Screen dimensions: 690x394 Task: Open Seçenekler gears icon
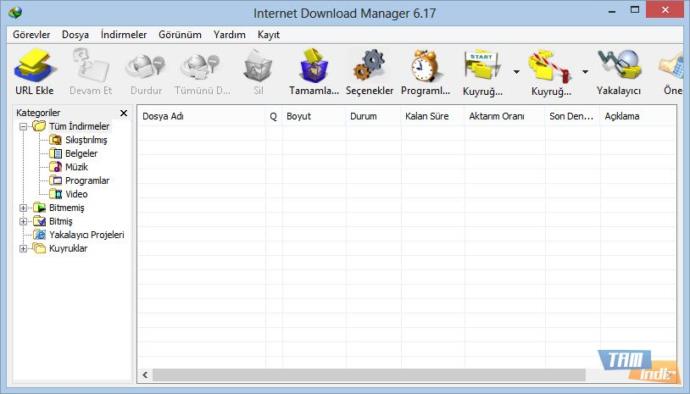click(369, 66)
